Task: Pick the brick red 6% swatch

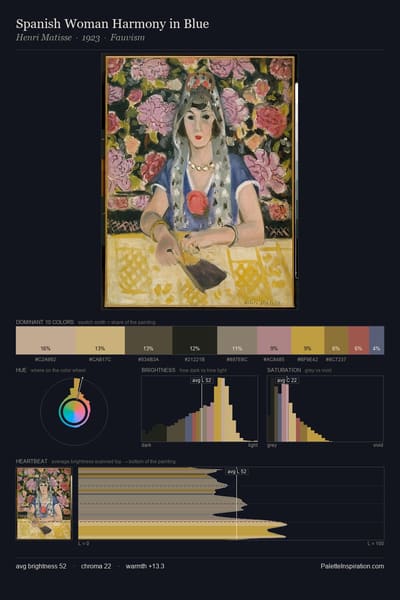Action: (359, 340)
